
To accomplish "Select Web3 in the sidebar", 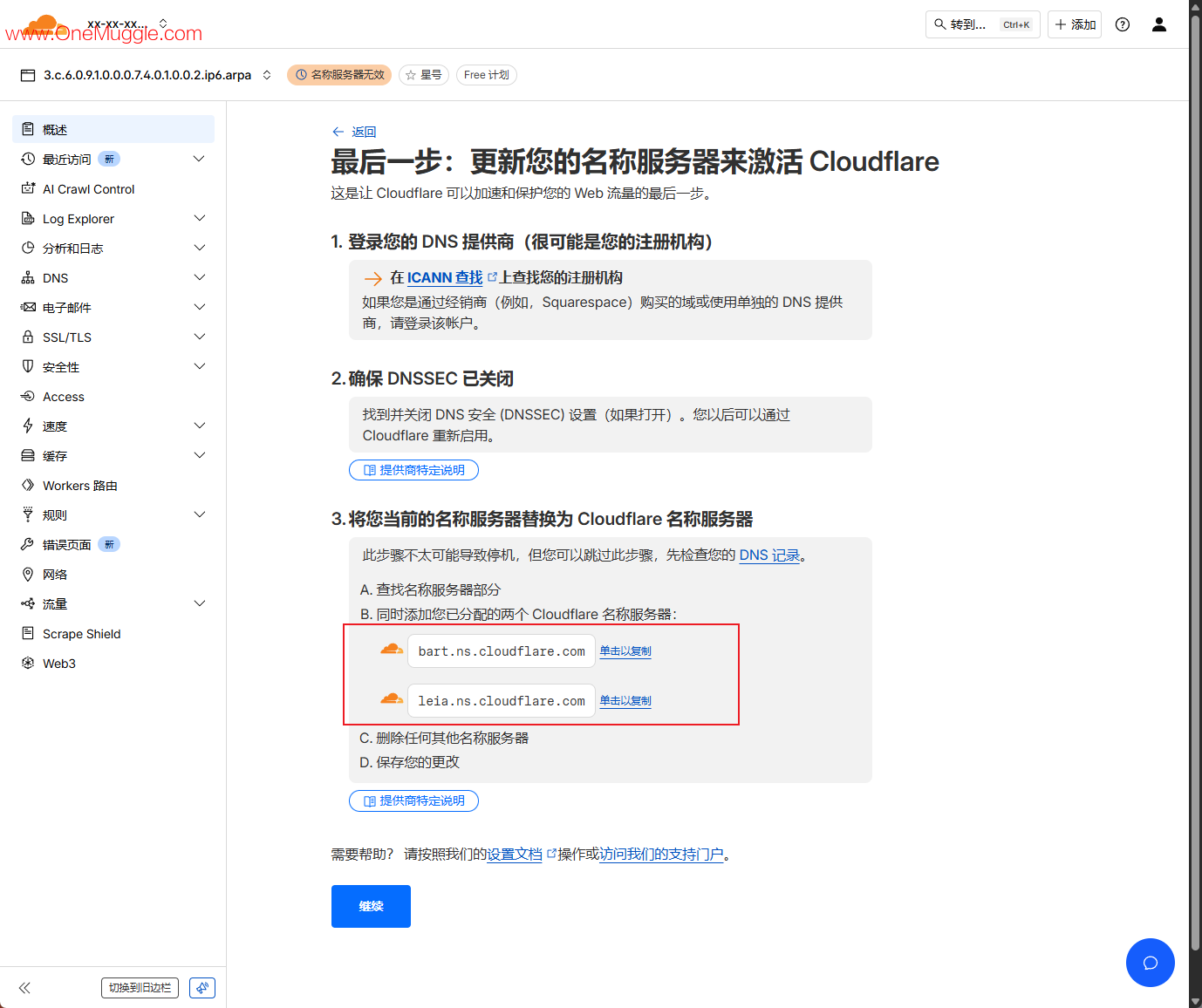I will point(113,663).
